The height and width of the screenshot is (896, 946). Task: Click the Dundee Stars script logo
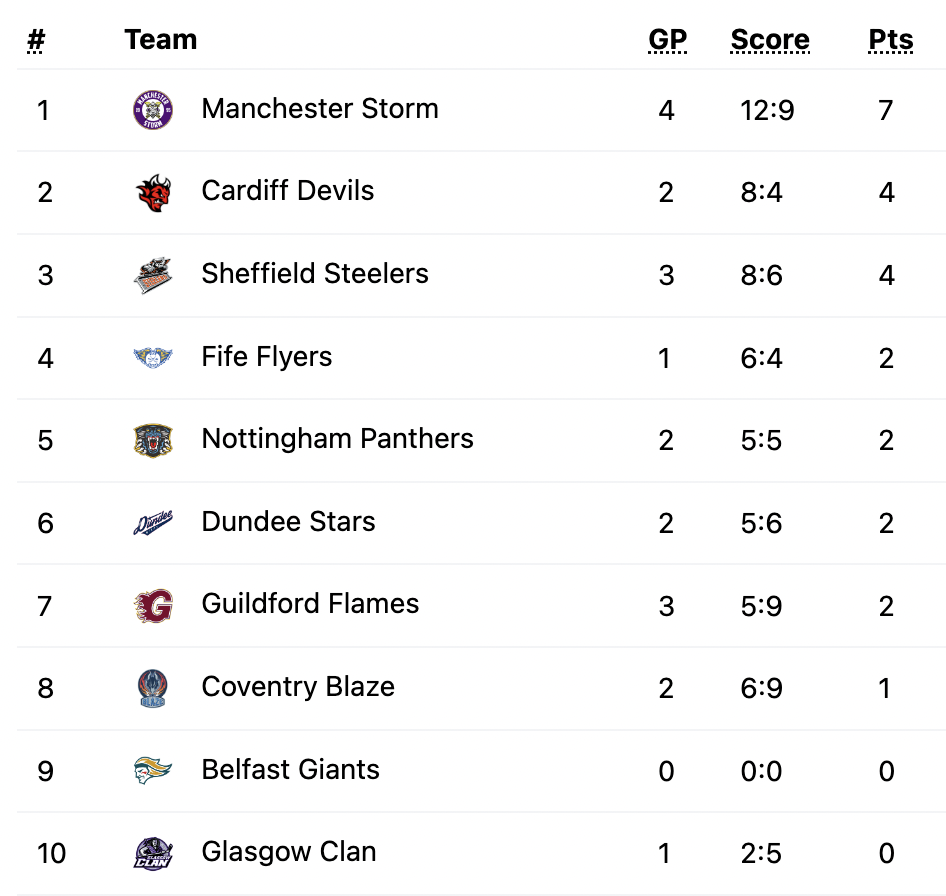tap(153, 523)
